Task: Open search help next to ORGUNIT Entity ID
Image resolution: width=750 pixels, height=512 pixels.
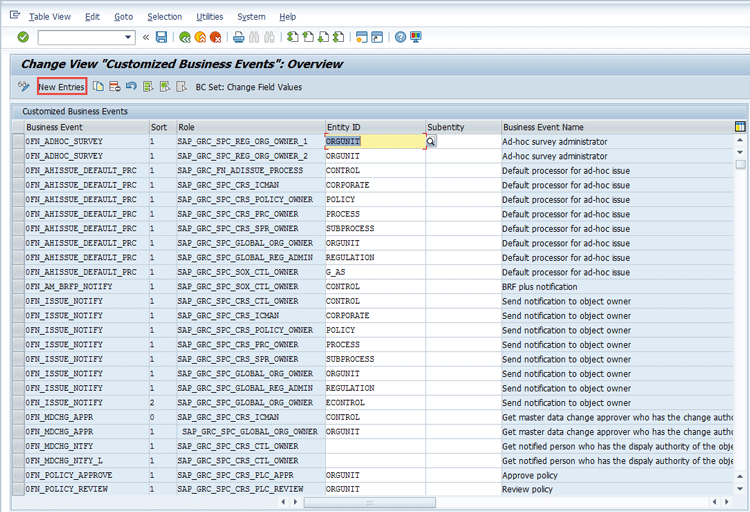Action: coord(432,142)
